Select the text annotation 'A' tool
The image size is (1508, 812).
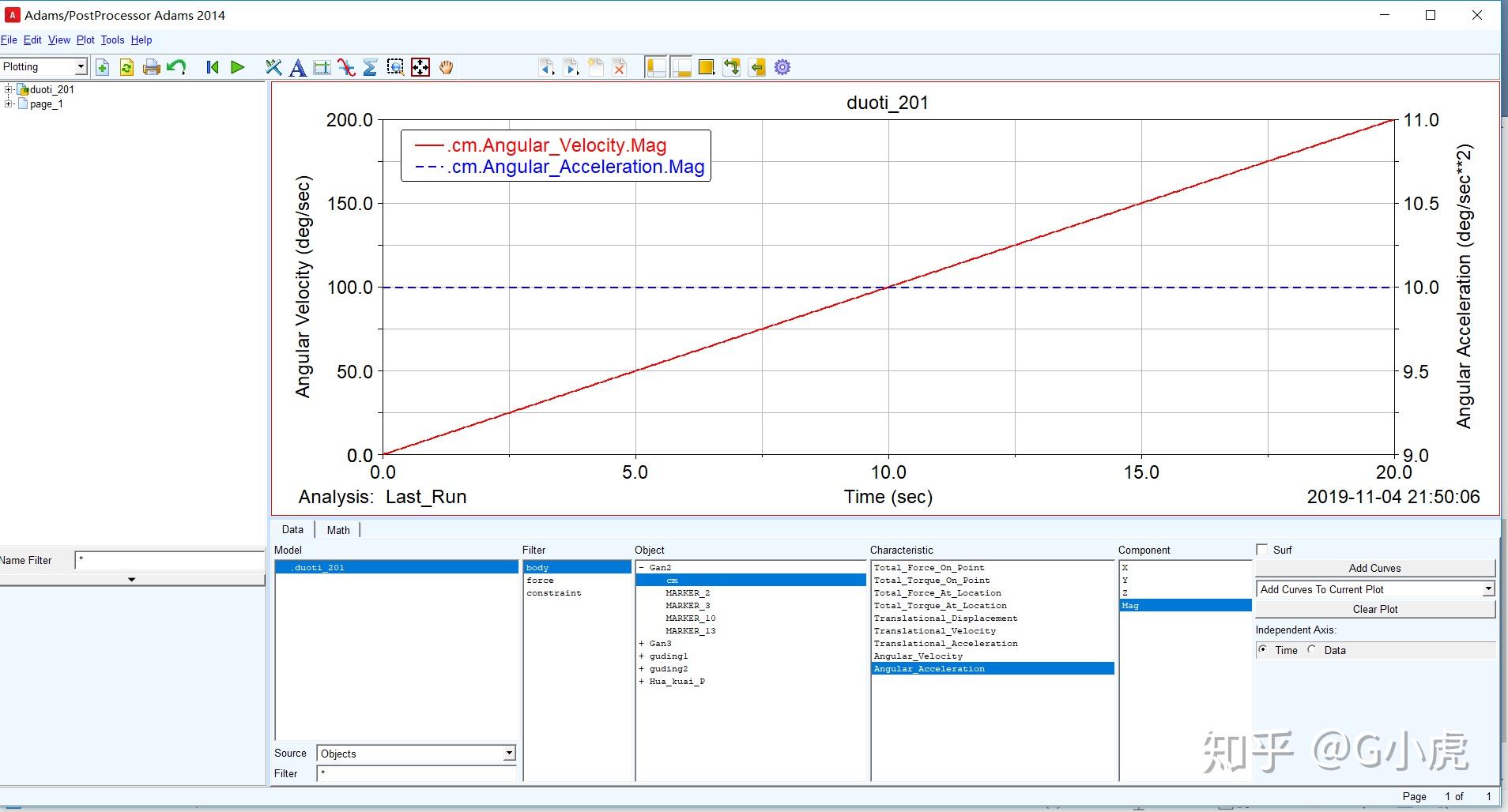[297, 68]
